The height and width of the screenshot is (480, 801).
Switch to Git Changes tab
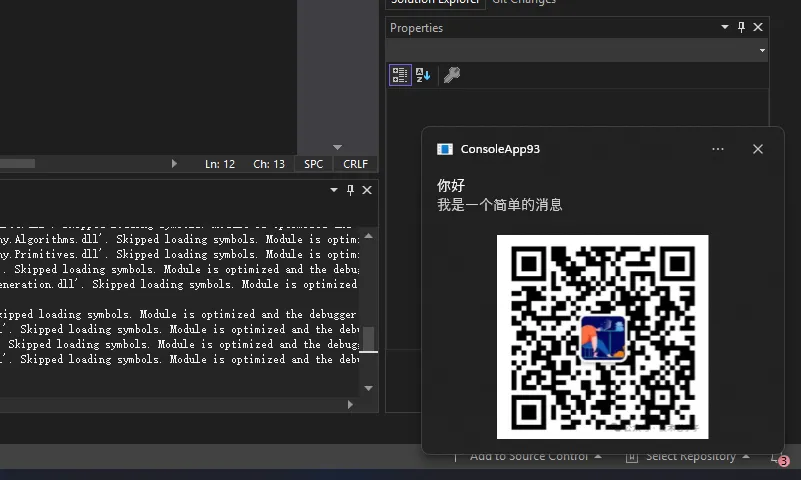coord(523,2)
